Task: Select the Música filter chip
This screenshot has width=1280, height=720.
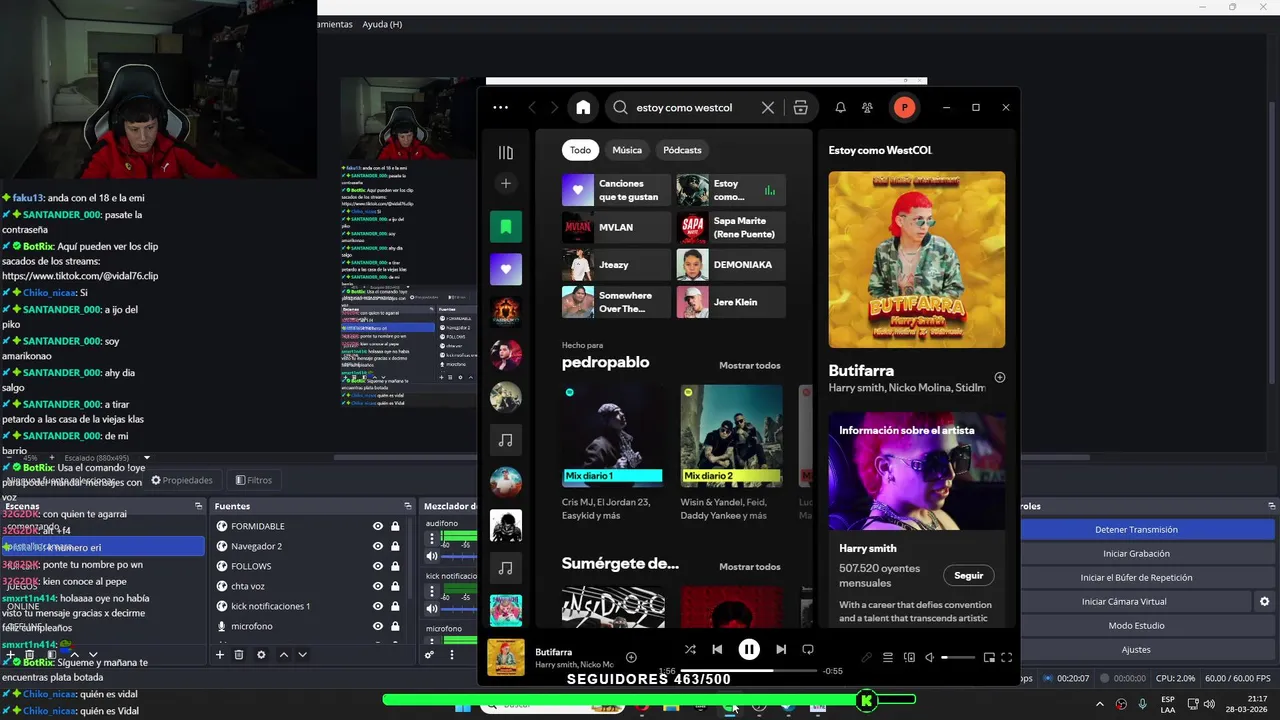Action: pyautogui.click(x=627, y=150)
